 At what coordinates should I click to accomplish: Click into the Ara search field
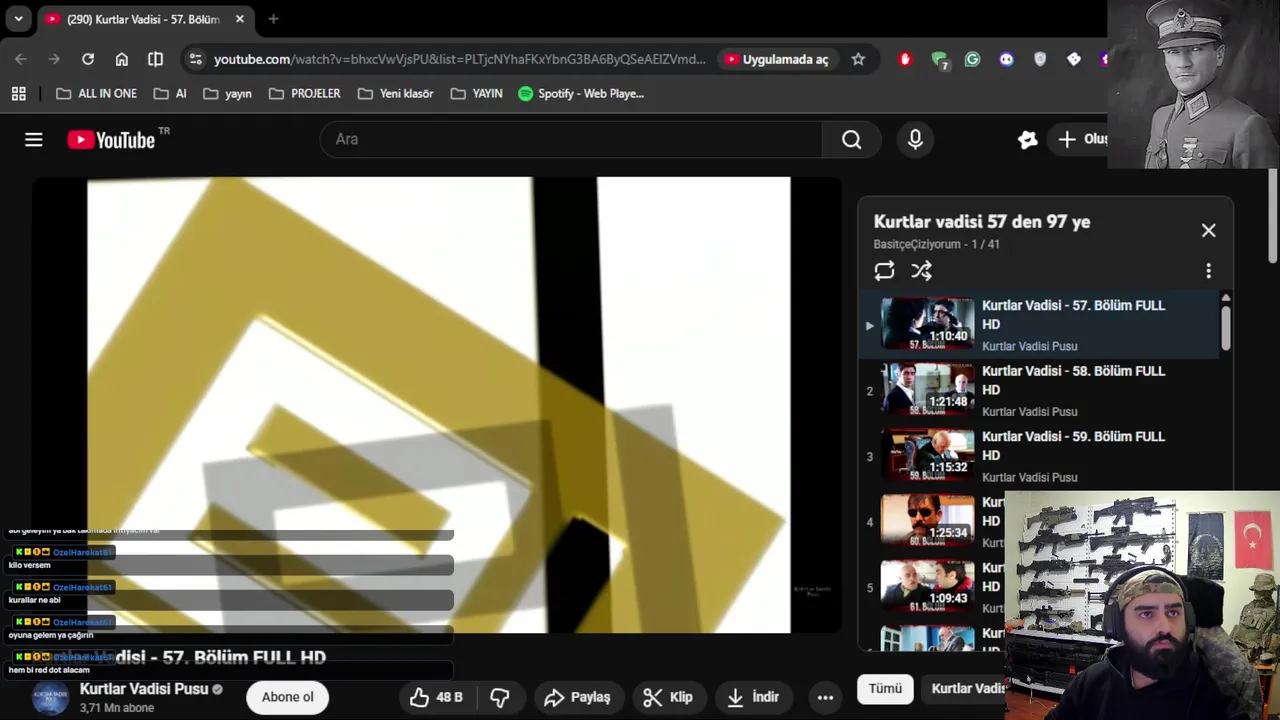point(571,140)
